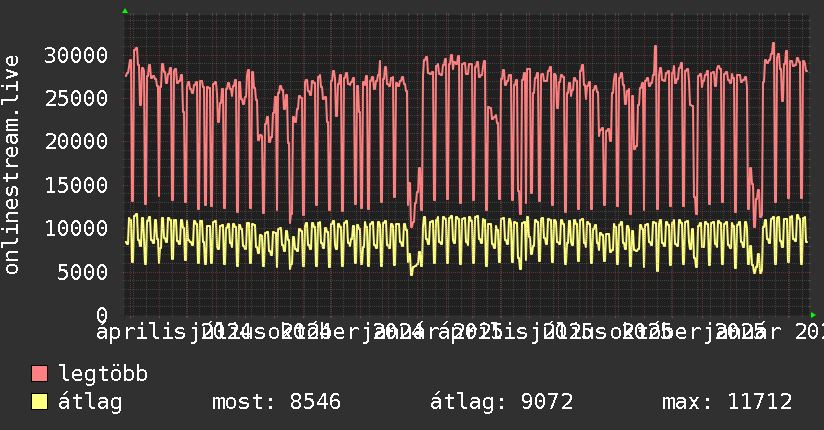Select the átlag label beside yellow swatch
Screen dimensions: 824x430
90,402
